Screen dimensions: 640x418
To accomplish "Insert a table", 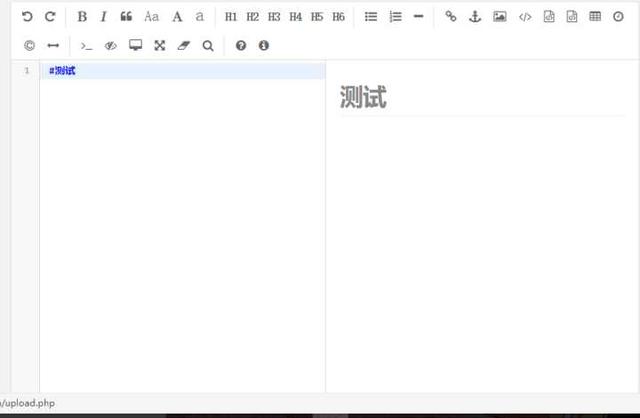I will click(595, 16).
